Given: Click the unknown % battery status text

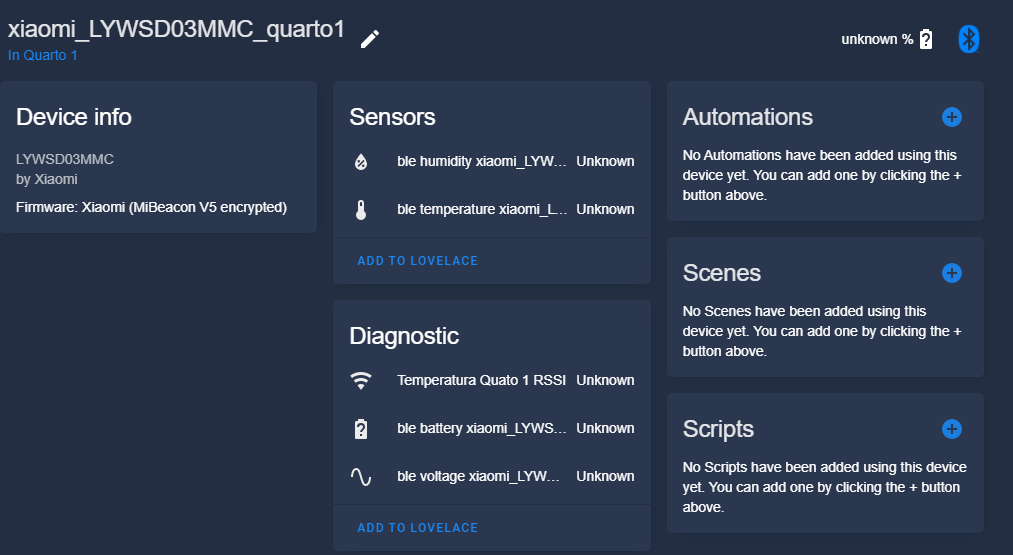Looking at the screenshot, I should coord(877,39).
